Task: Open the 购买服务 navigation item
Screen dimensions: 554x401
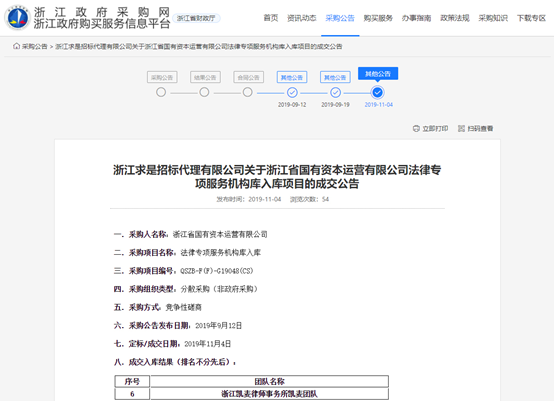Action: [378, 18]
